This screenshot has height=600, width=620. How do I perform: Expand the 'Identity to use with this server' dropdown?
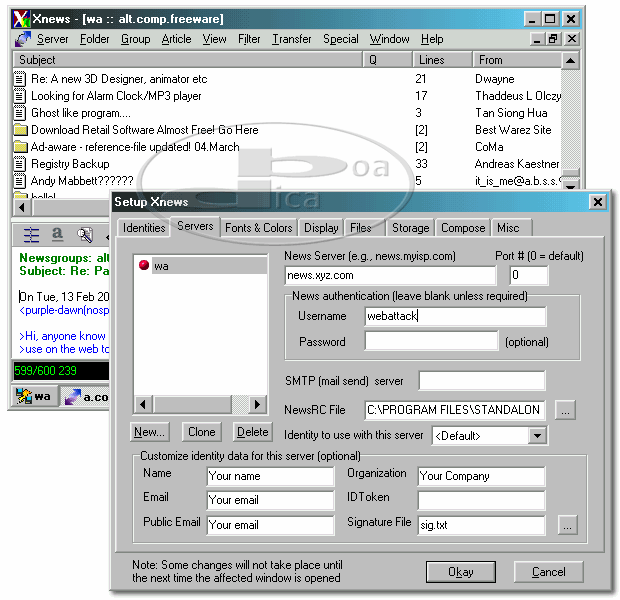coord(538,436)
